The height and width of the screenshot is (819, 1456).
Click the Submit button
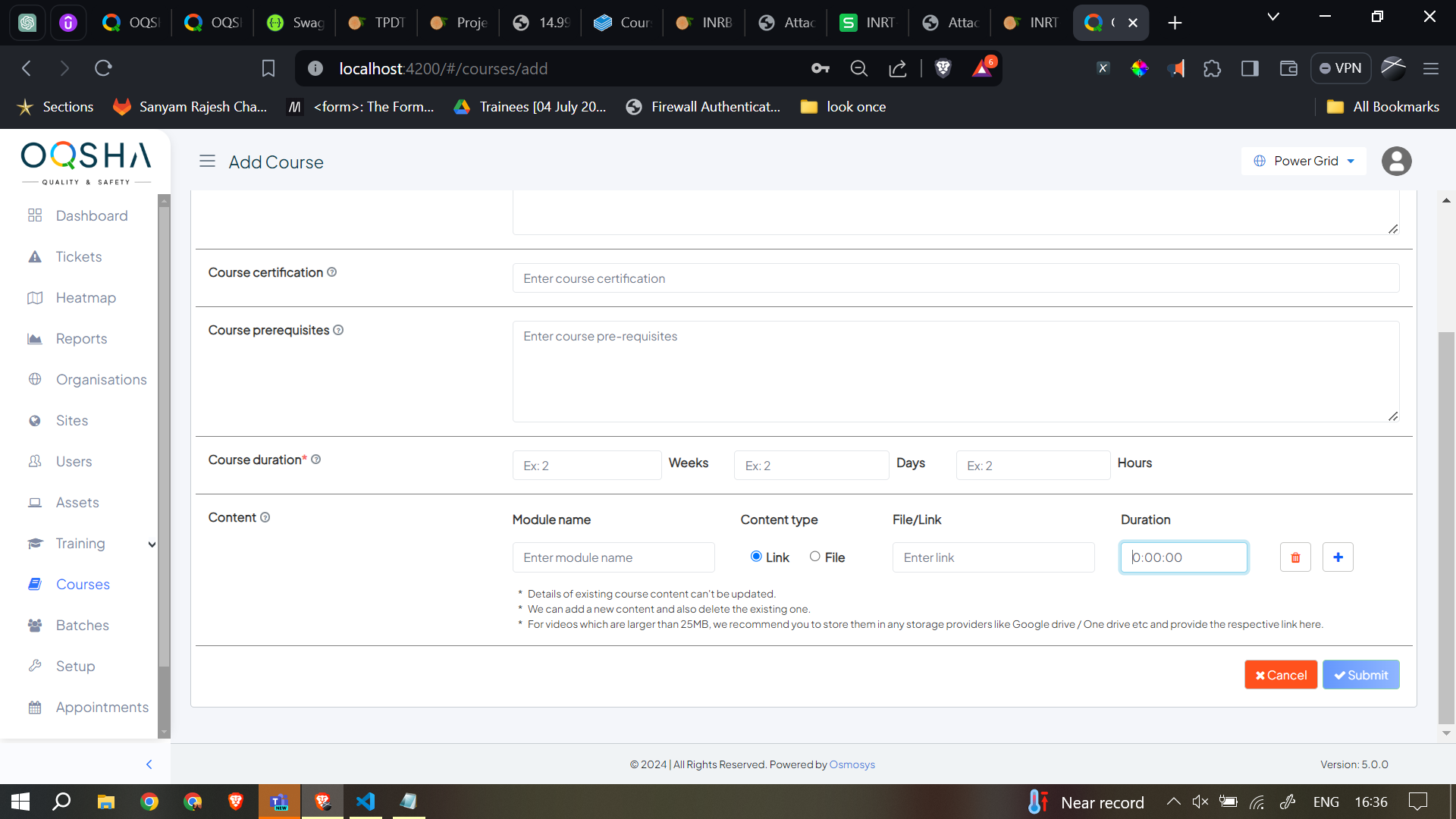click(x=1360, y=675)
